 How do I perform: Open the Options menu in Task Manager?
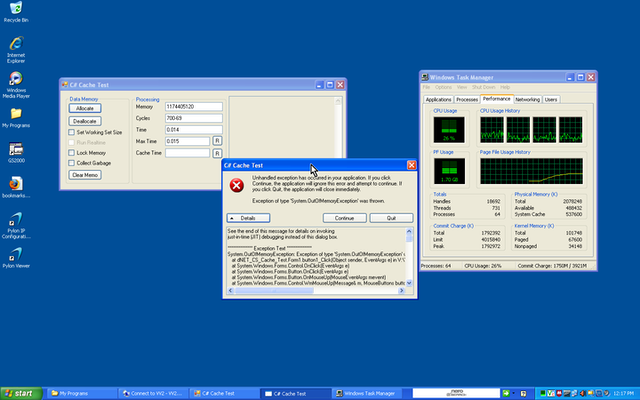click(x=443, y=87)
